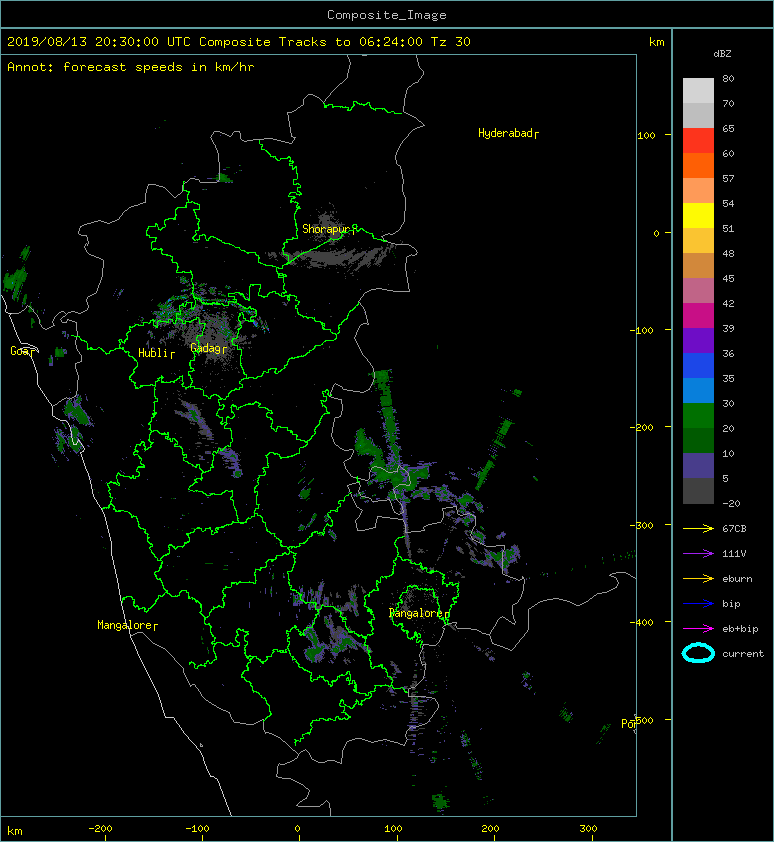Select the bright green swatch in dBZ scale
The image size is (774, 842).
(698, 415)
